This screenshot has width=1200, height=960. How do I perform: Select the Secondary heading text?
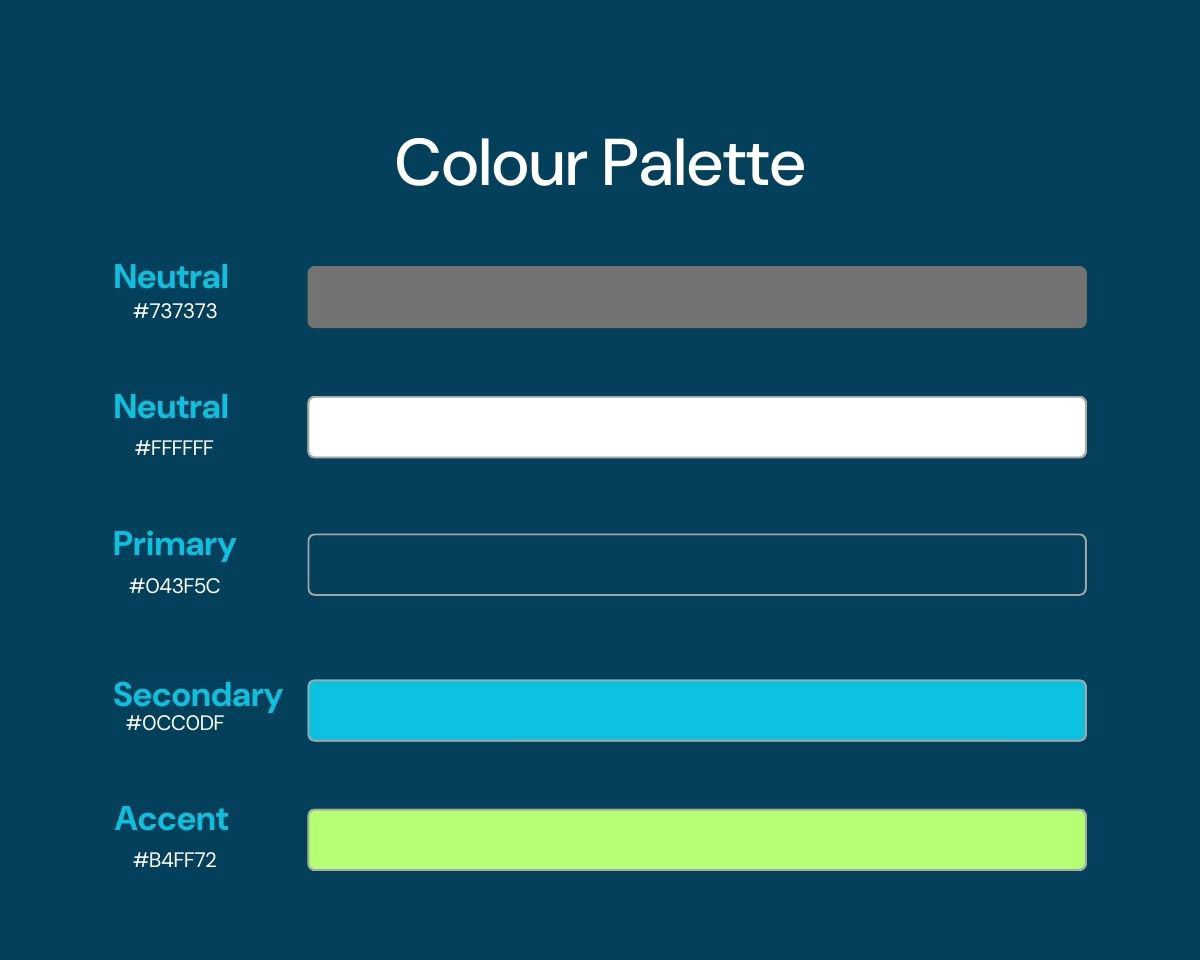tap(197, 694)
